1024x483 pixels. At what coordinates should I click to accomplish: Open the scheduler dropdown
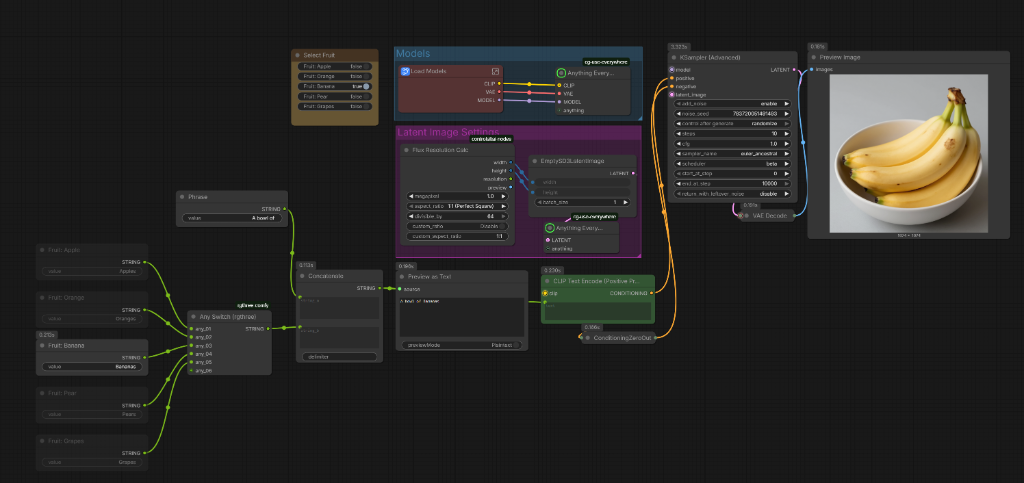(x=733, y=164)
